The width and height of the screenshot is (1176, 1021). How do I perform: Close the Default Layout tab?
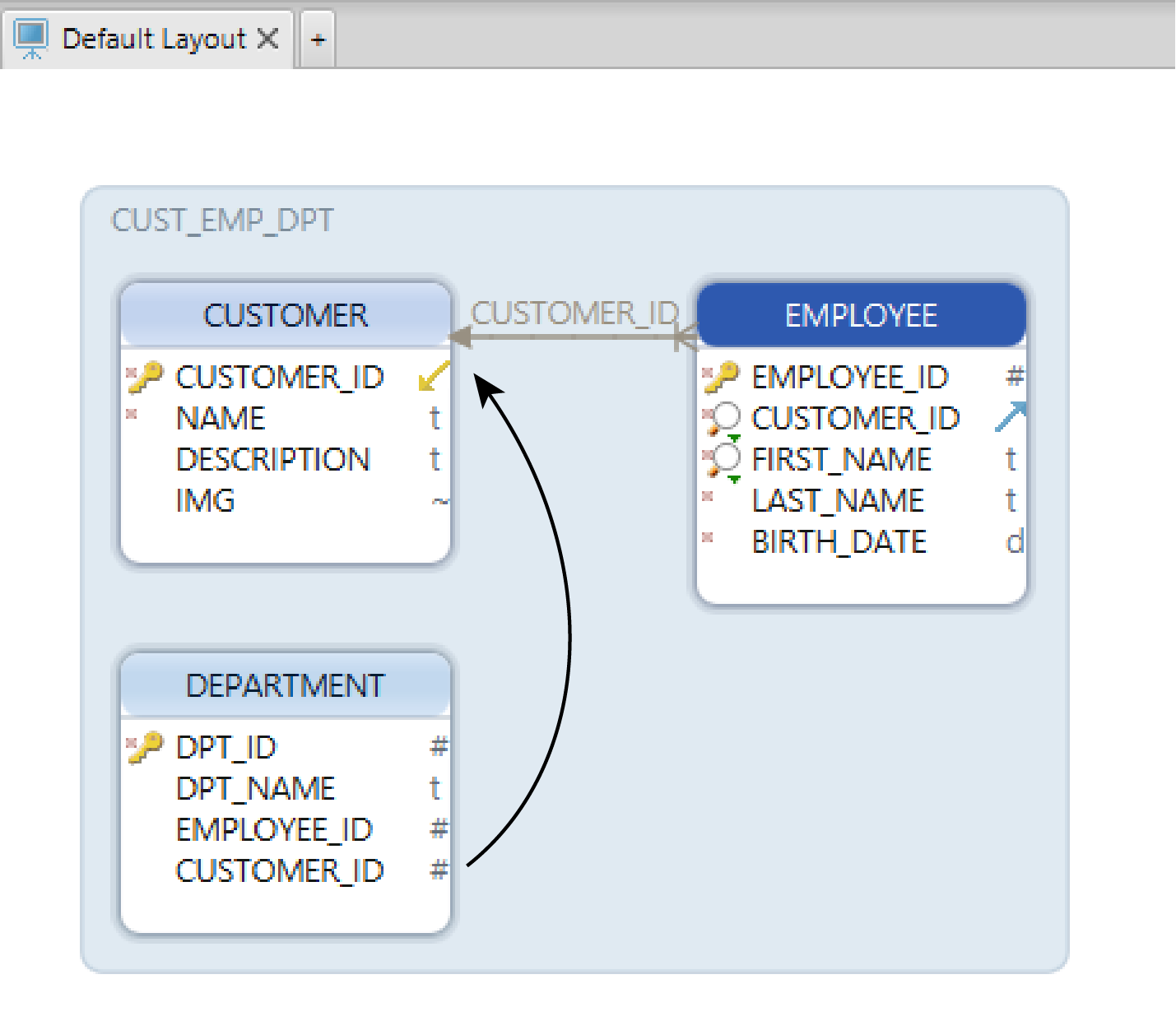click(267, 39)
